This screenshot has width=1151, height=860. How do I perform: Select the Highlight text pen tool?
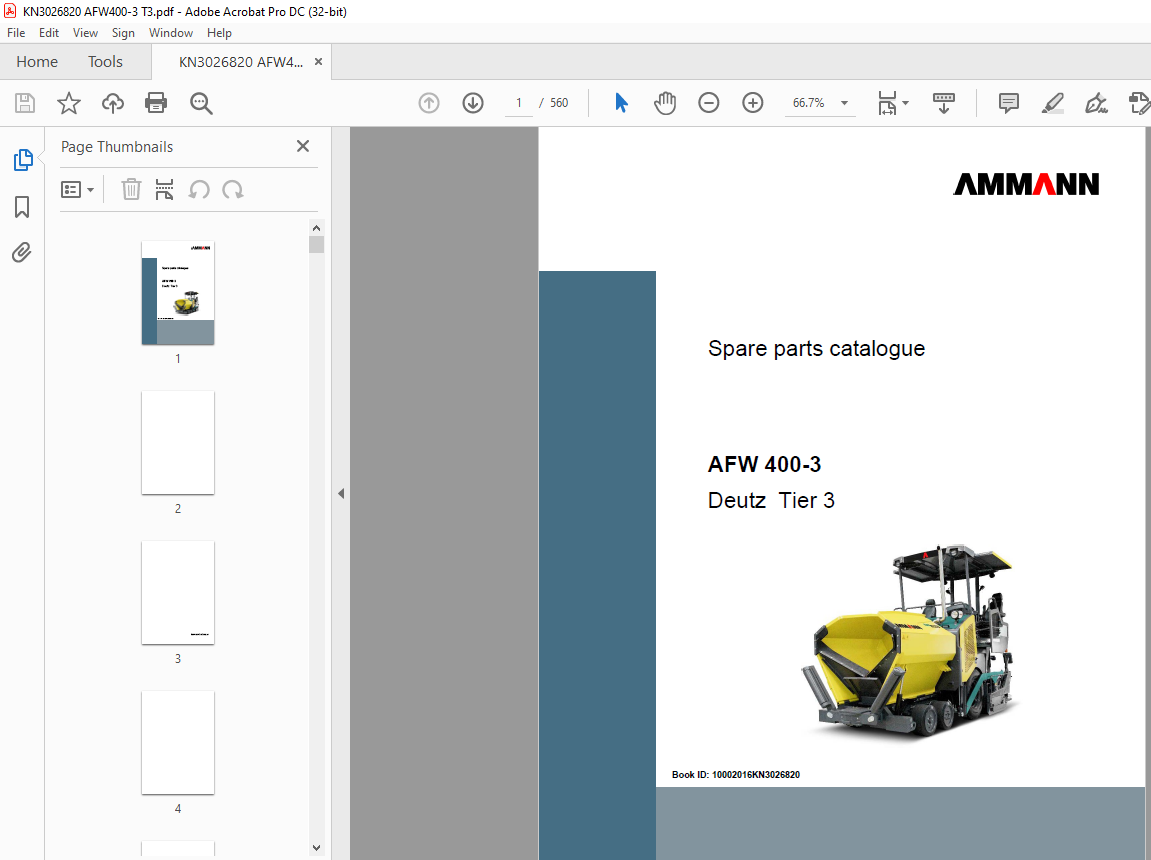click(x=1053, y=103)
